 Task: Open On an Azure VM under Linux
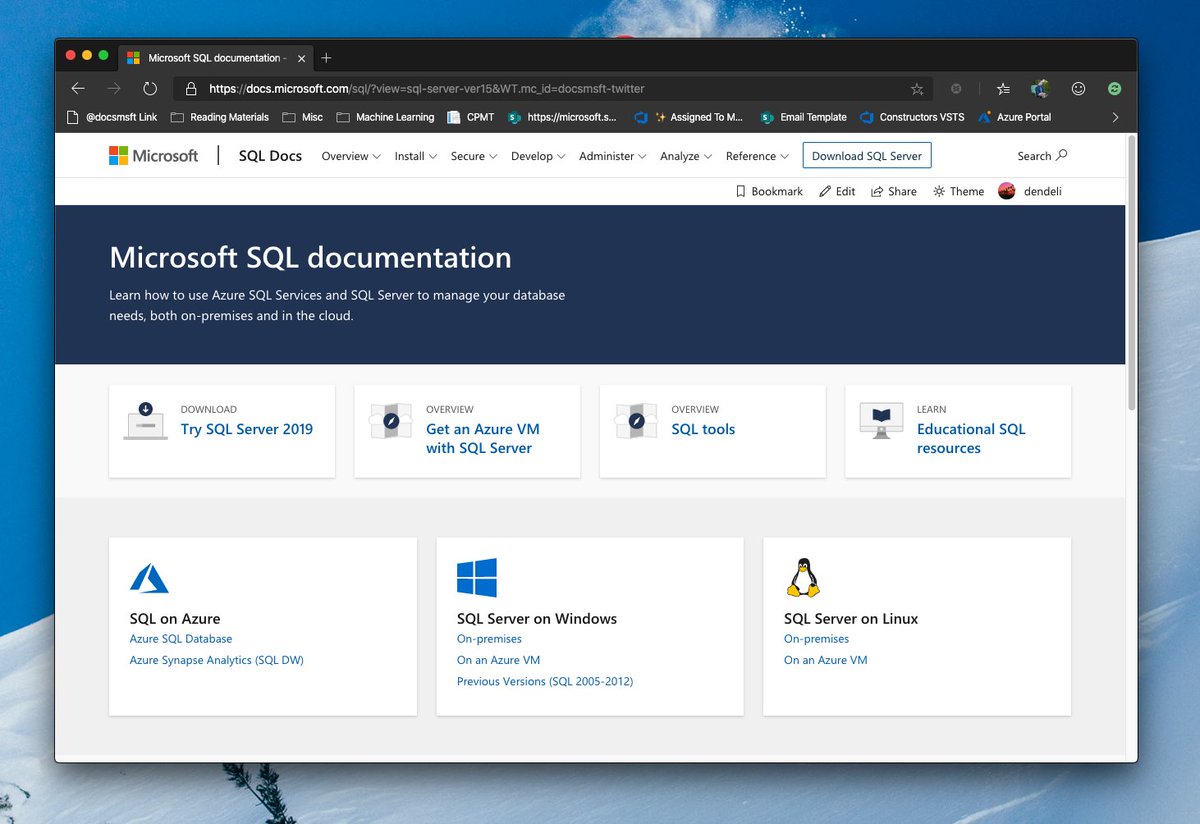pyautogui.click(x=826, y=660)
